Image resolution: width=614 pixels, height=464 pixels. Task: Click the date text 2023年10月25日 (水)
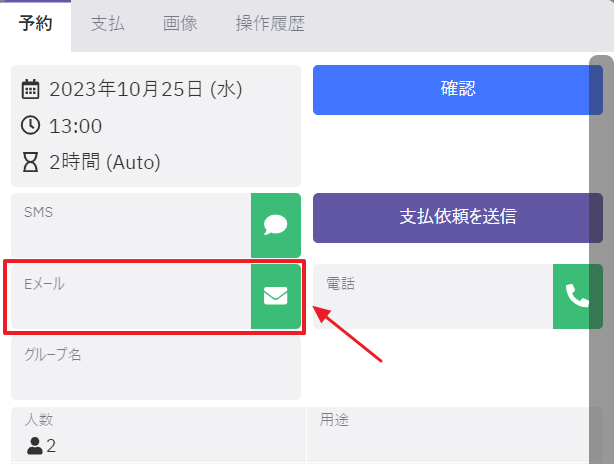point(146,90)
